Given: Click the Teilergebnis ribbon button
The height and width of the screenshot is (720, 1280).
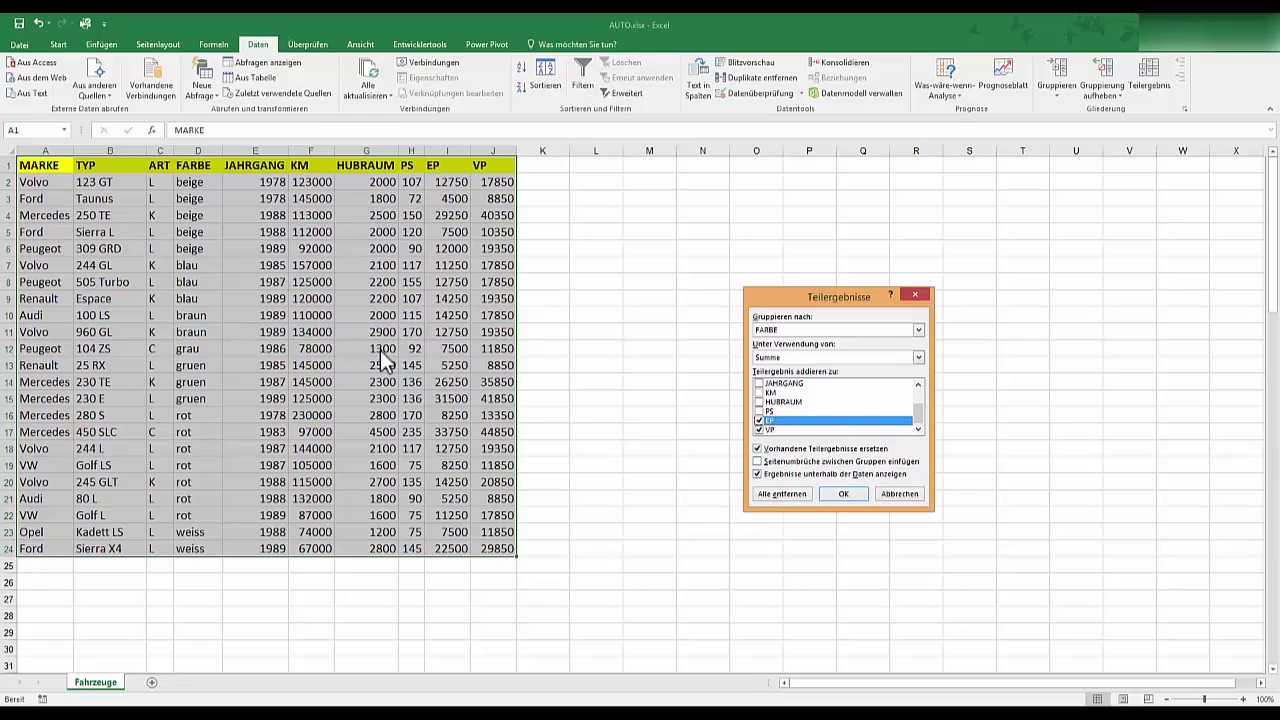Looking at the screenshot, I should point(1149,76).
